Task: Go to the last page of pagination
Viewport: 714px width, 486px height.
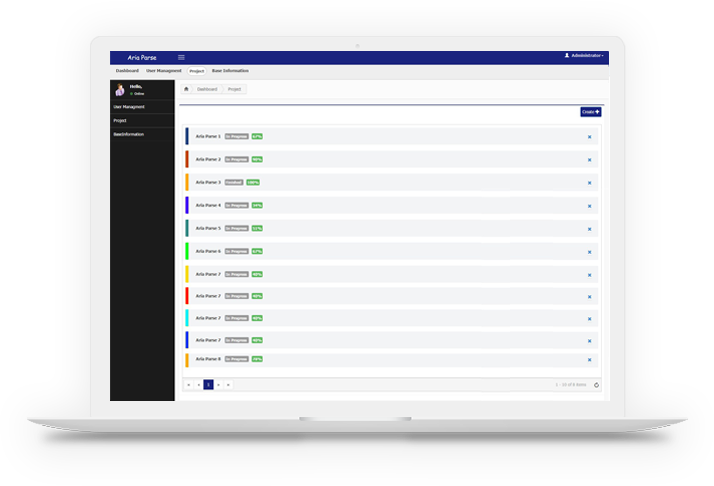Action: [228, 384]
